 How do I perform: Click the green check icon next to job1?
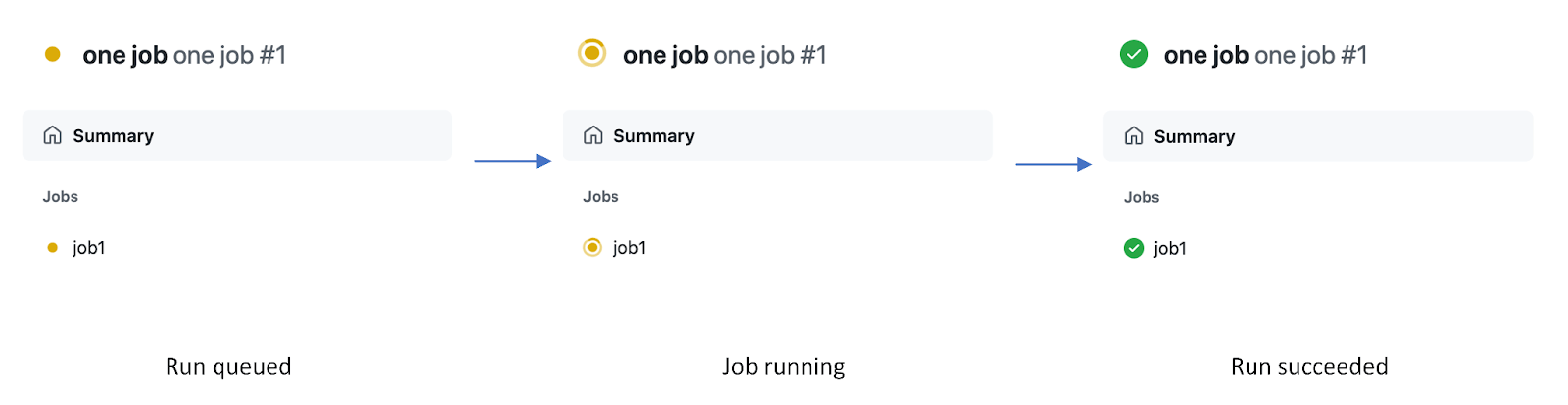(1134, 248)
